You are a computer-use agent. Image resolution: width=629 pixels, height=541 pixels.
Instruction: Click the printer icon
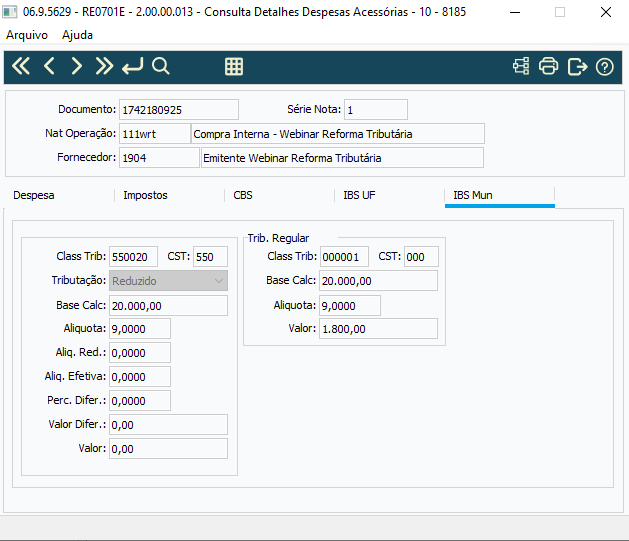pyautogui.click(x=548, y=66)
